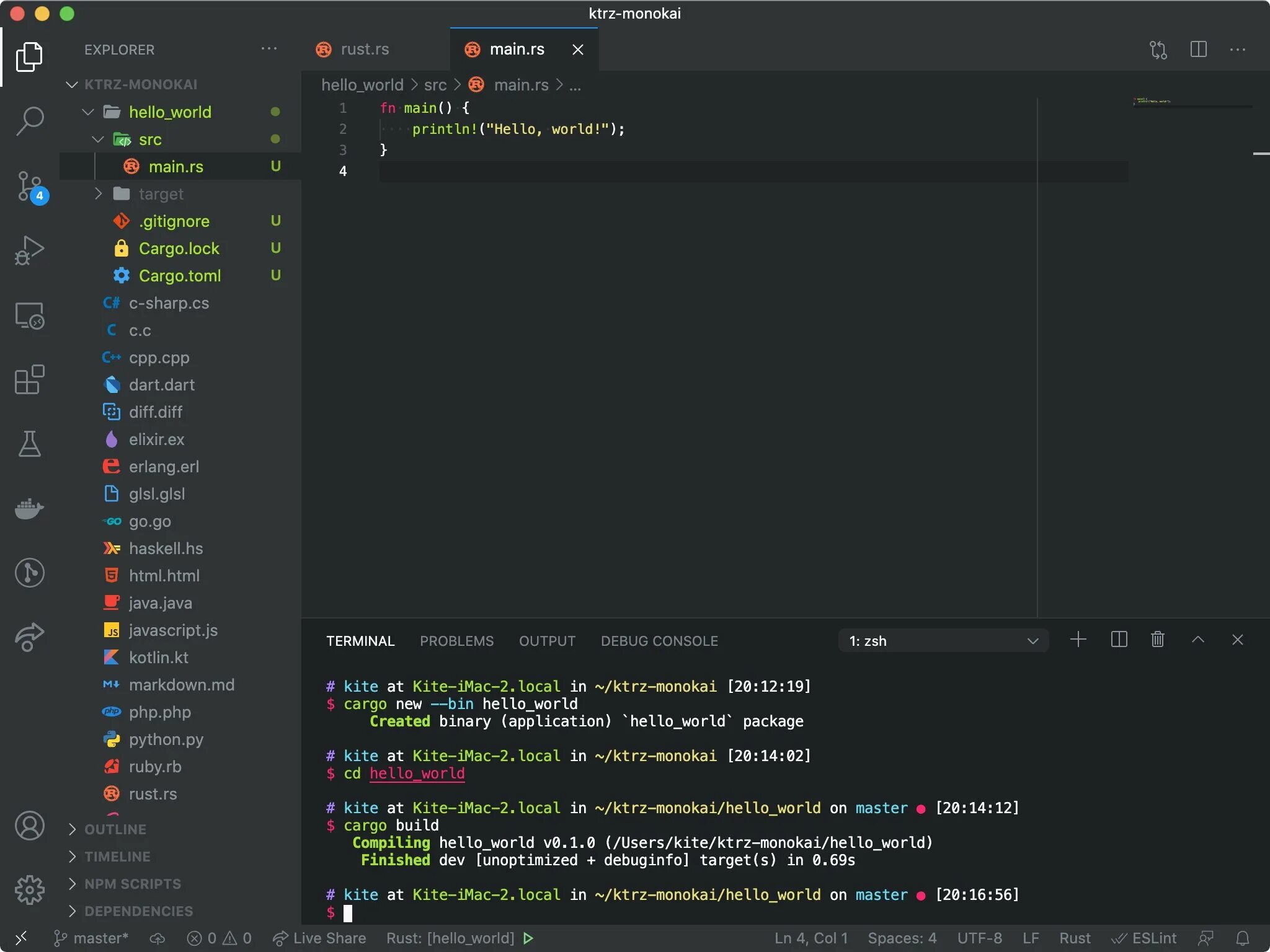The width and height of the screenshot is (1270, 952).
Task: Click the Split Editor Right icon
Action: click(1198, 50)
